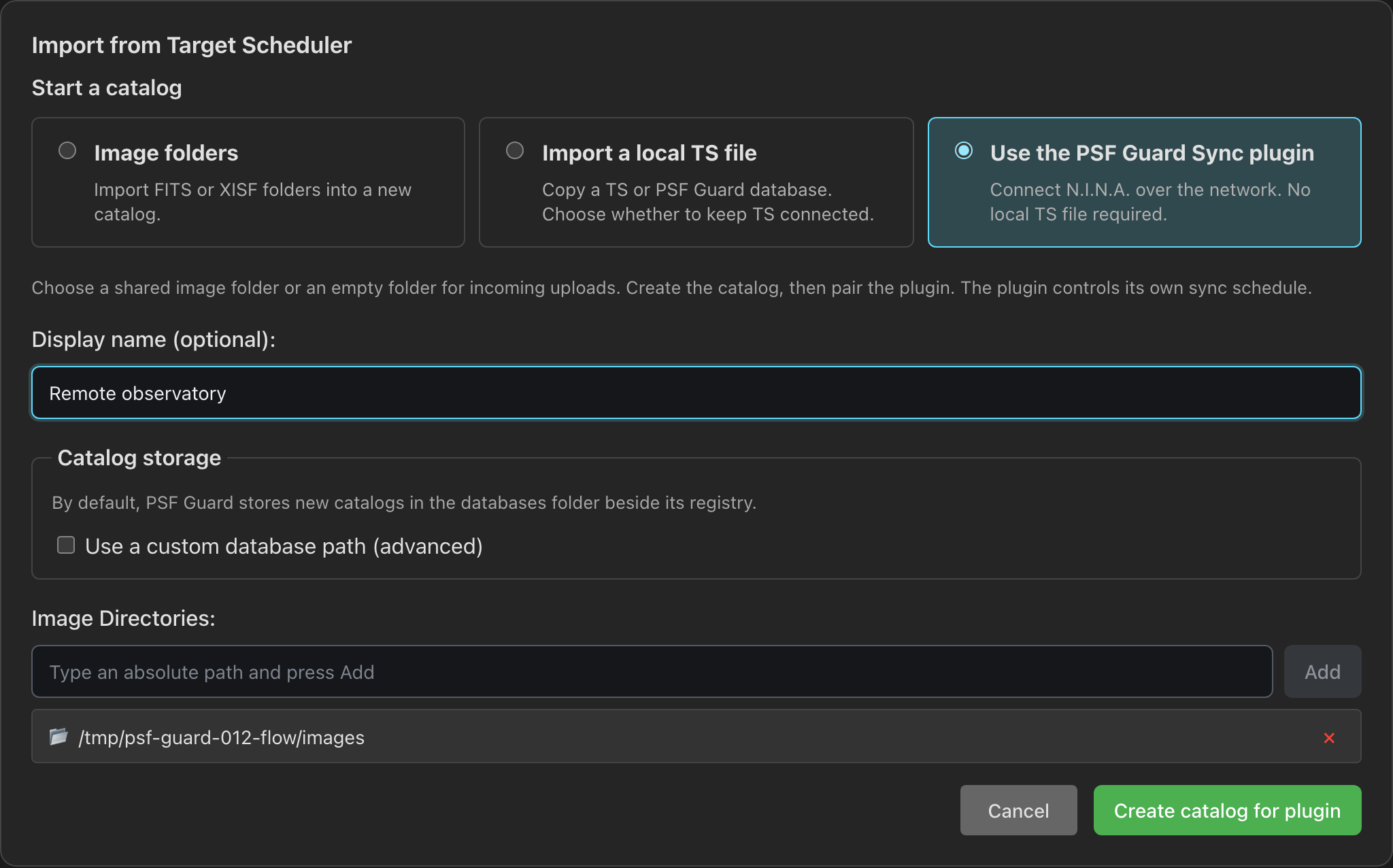
Task: Remove /tmp/psf-guard-012-flow/images with the red X
Action: pyautogui.click(x=1329, y=737)
